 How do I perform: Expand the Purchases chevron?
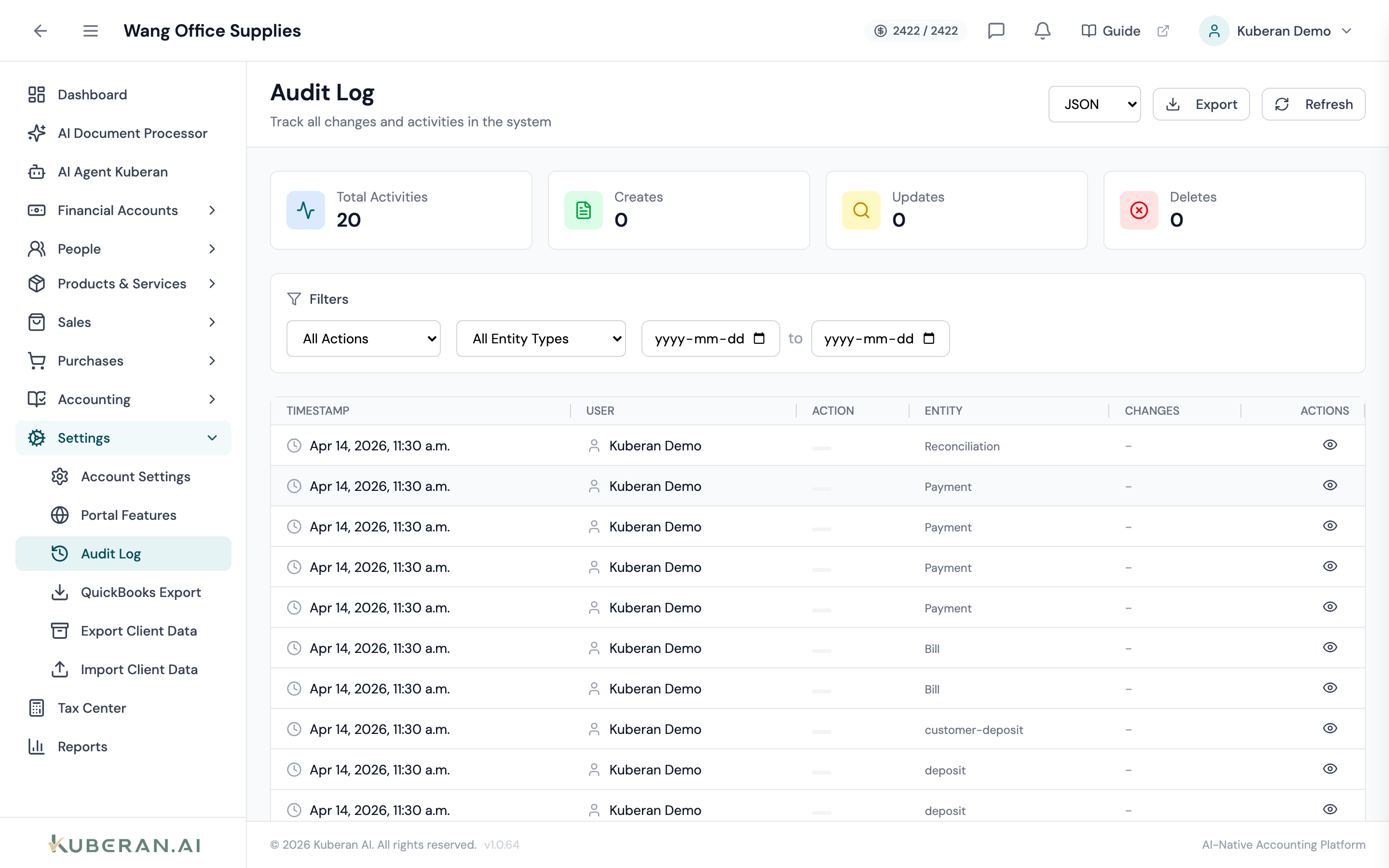(x=212, y=361)
